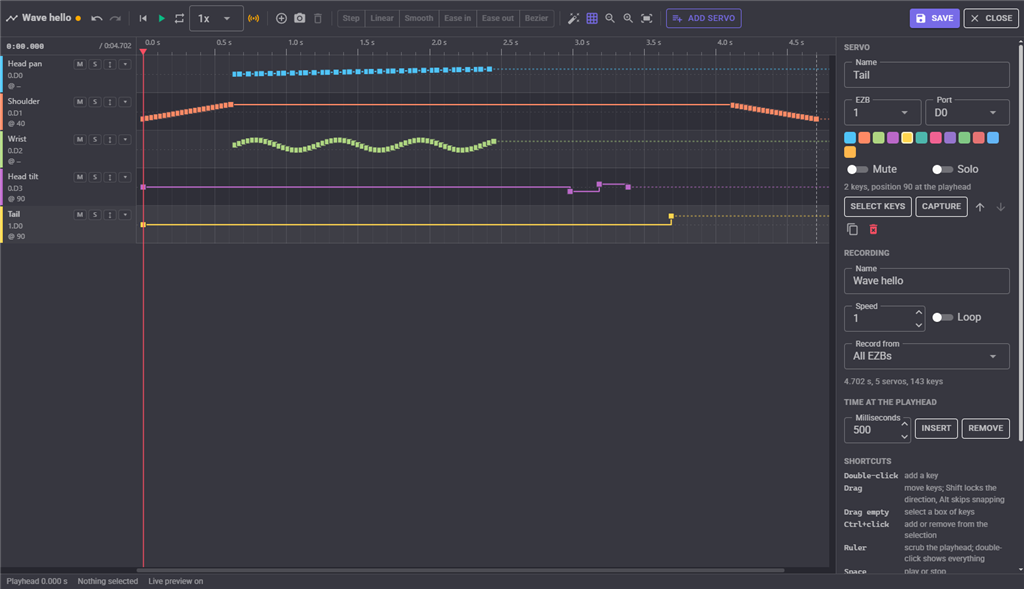1024x589 pixels.
Task: Choose Step interpolation mode
Action: click(x=351, y=18)
